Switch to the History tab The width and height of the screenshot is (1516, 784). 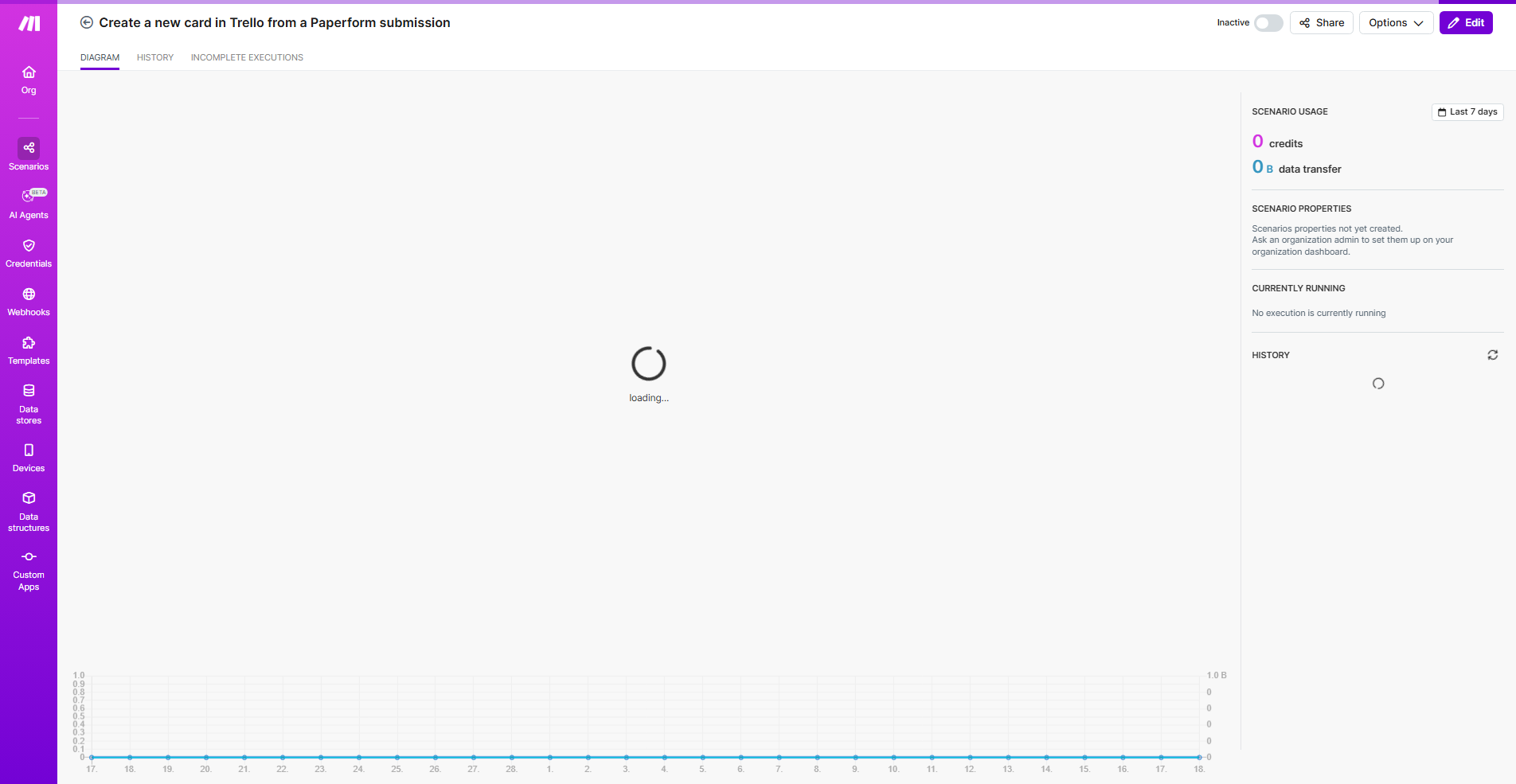pos(155,57)
